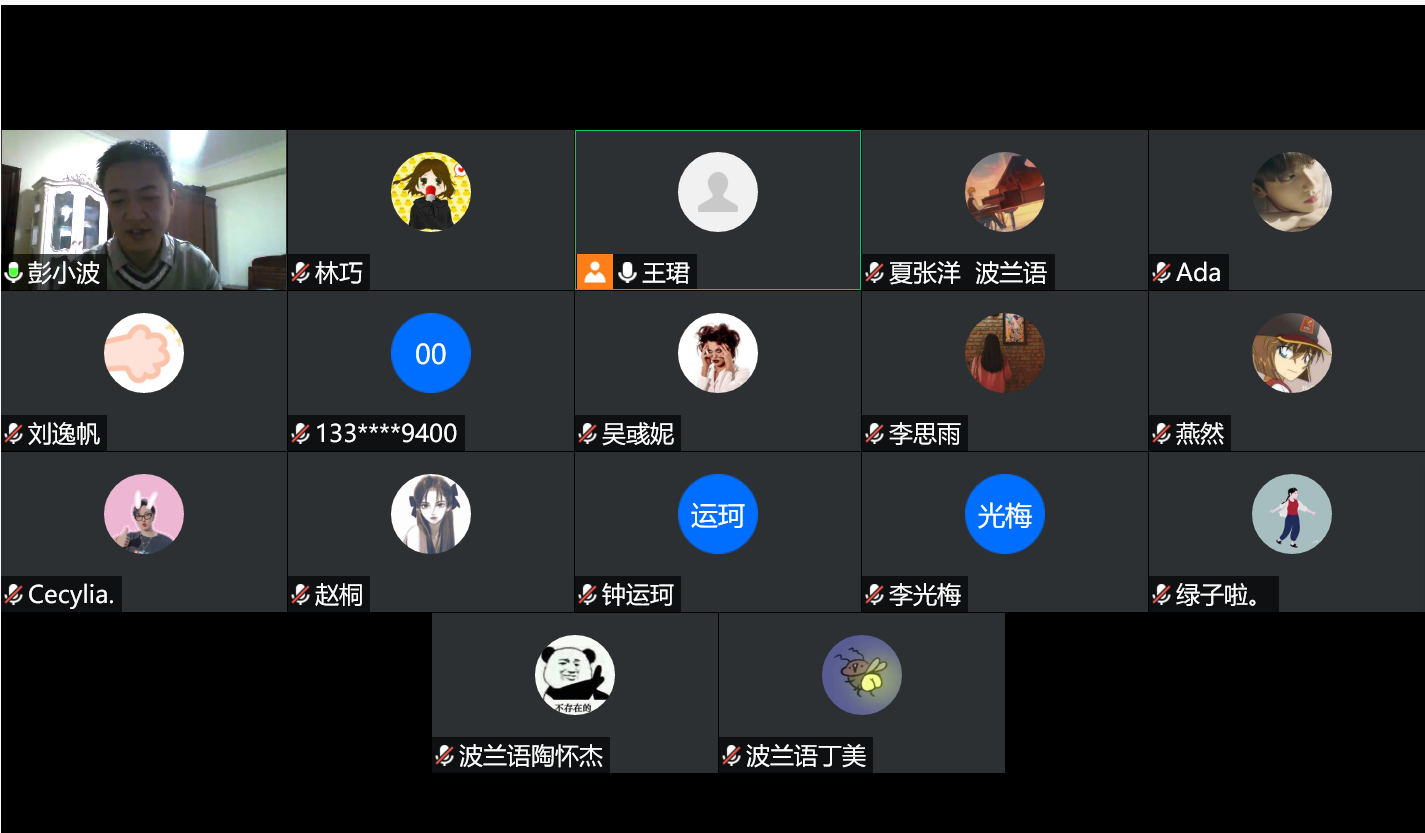1425x833 pixels.
Task: Click muted microphone icon beside Ada
Action: [1162, 273]
